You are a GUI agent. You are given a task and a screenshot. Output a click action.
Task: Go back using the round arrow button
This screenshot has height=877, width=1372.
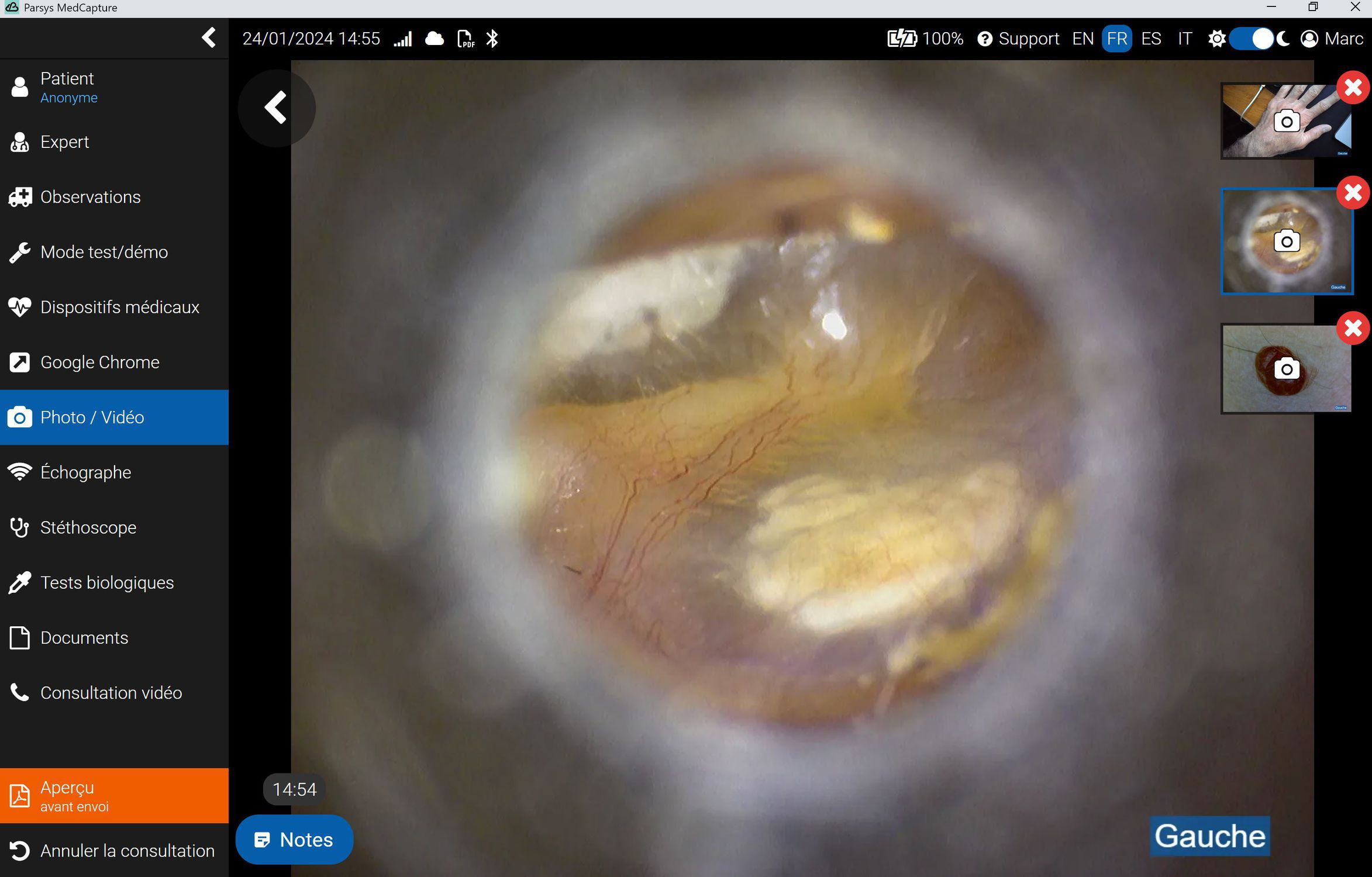276,108
